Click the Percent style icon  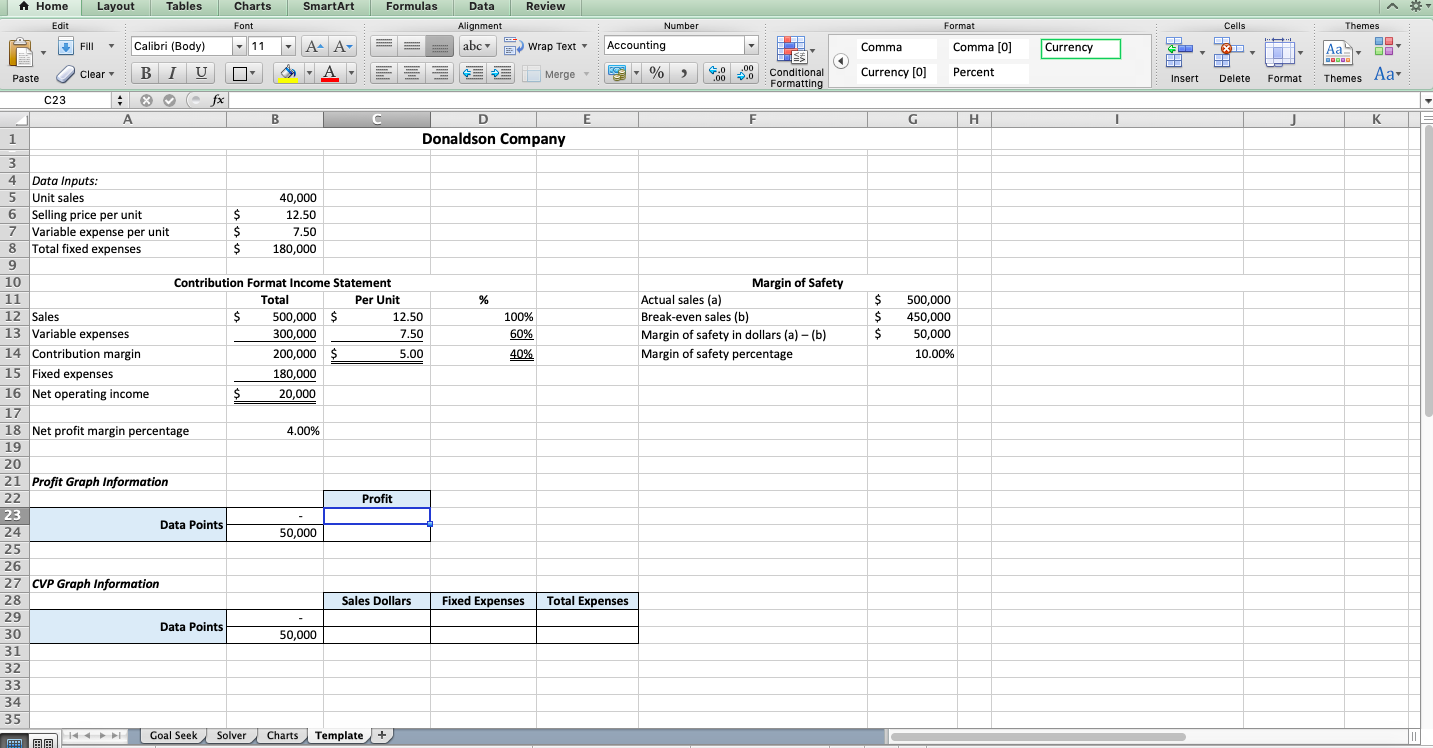656,72
